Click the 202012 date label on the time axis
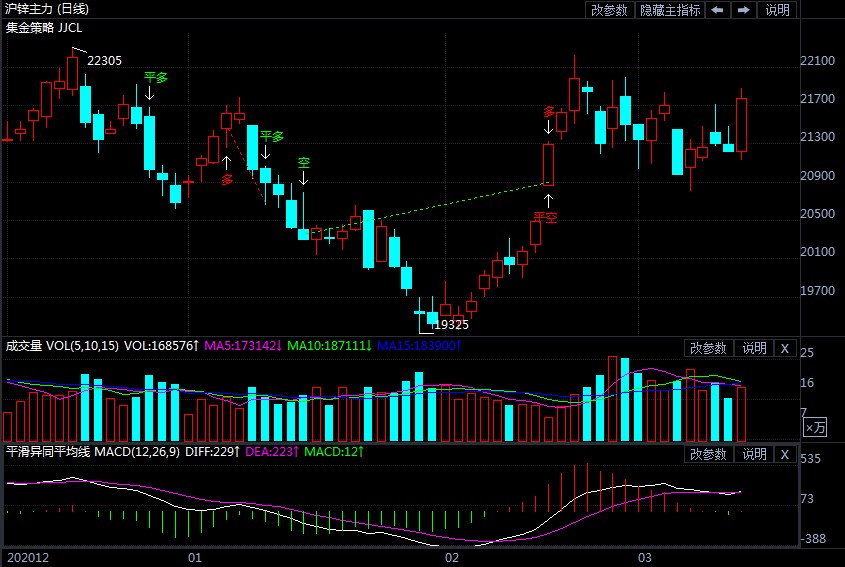This screenshot has height=567, width=845. click(x=28, y=558)
